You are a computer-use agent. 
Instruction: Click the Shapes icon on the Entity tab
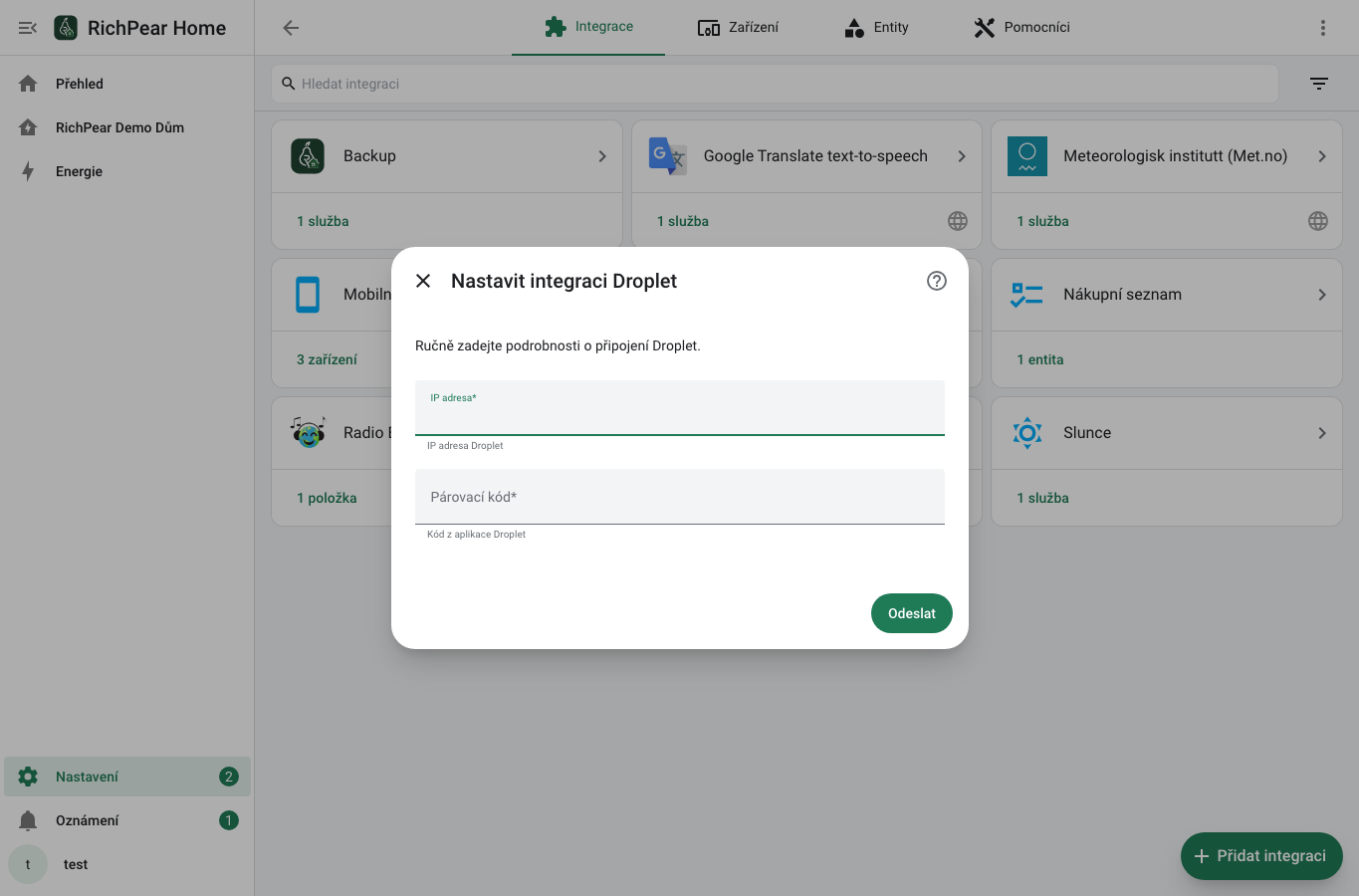854,28
